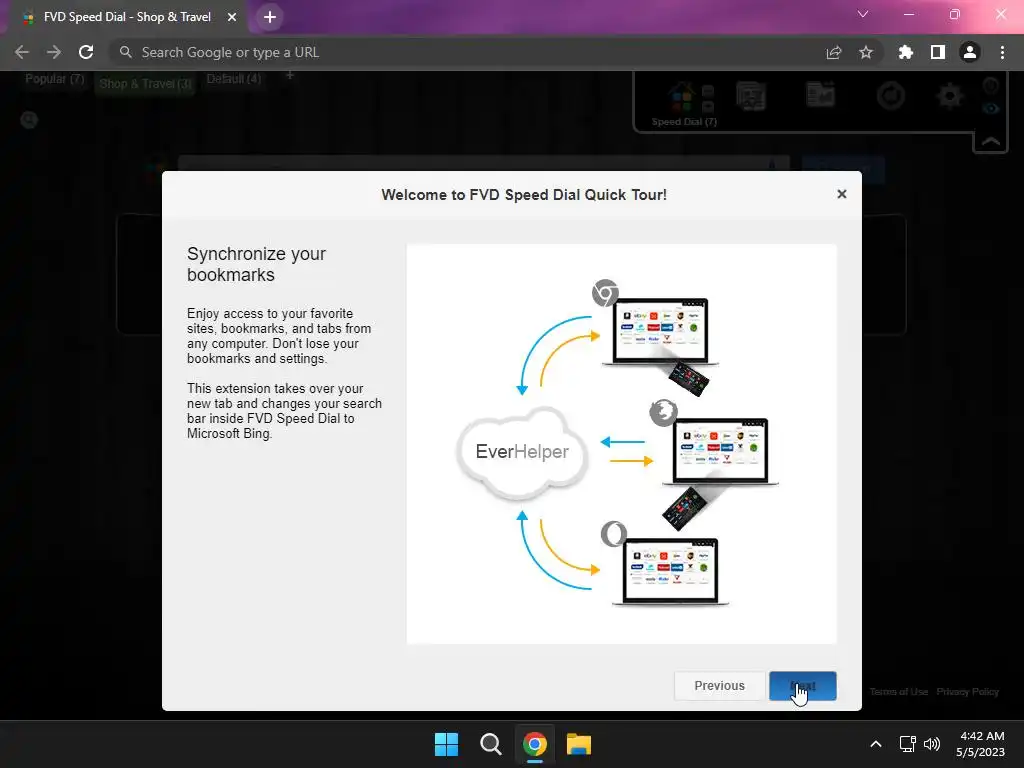The width and height of the screenshot is (1024, 768).
Task: Open a new browser tab
Action: (270, 17)
